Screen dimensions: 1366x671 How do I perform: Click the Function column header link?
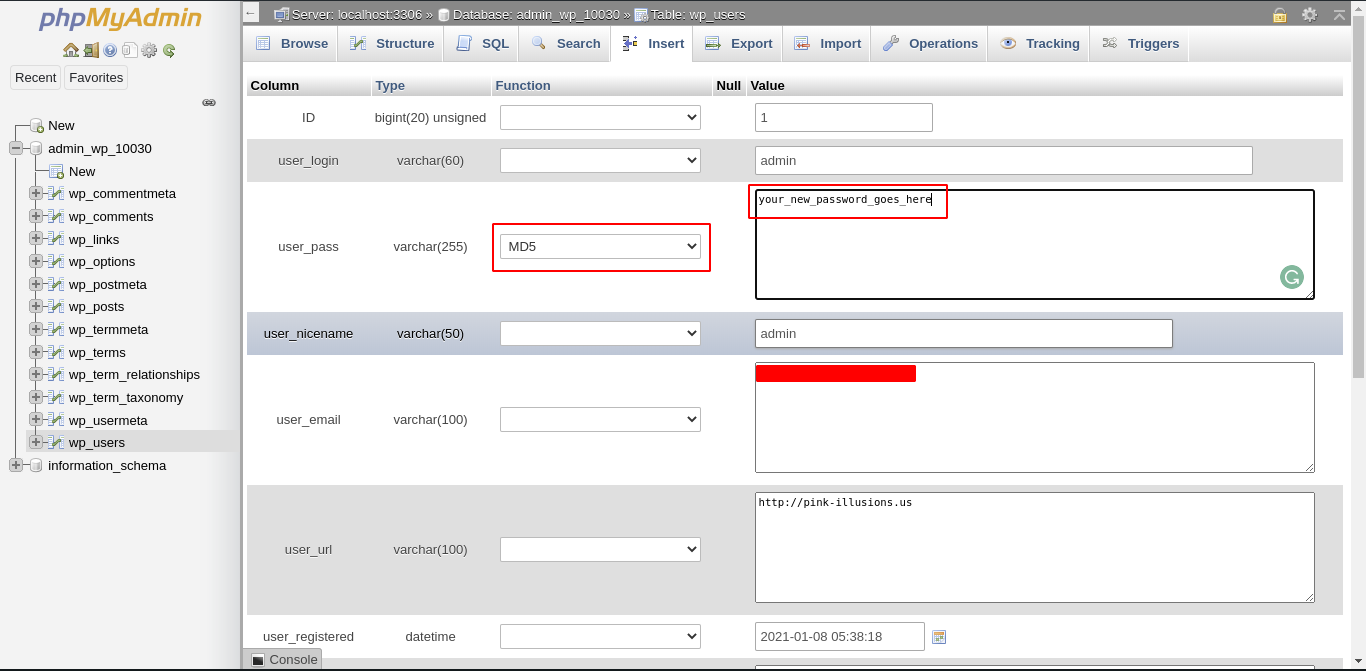pos(523,86)
